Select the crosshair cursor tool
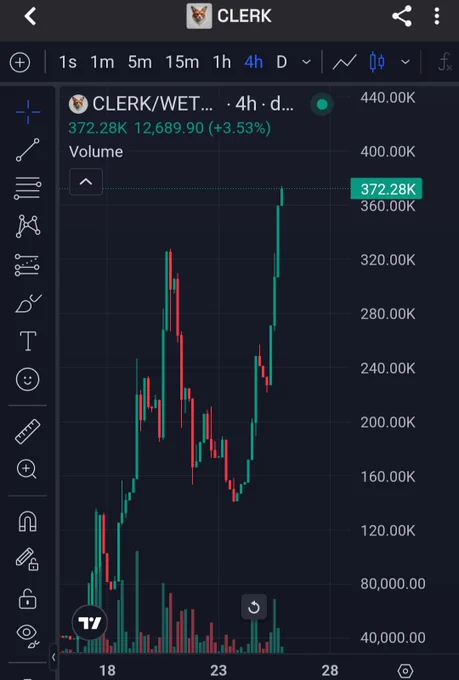The height and width of the screenshot is (680, 459). coord(28,112)
